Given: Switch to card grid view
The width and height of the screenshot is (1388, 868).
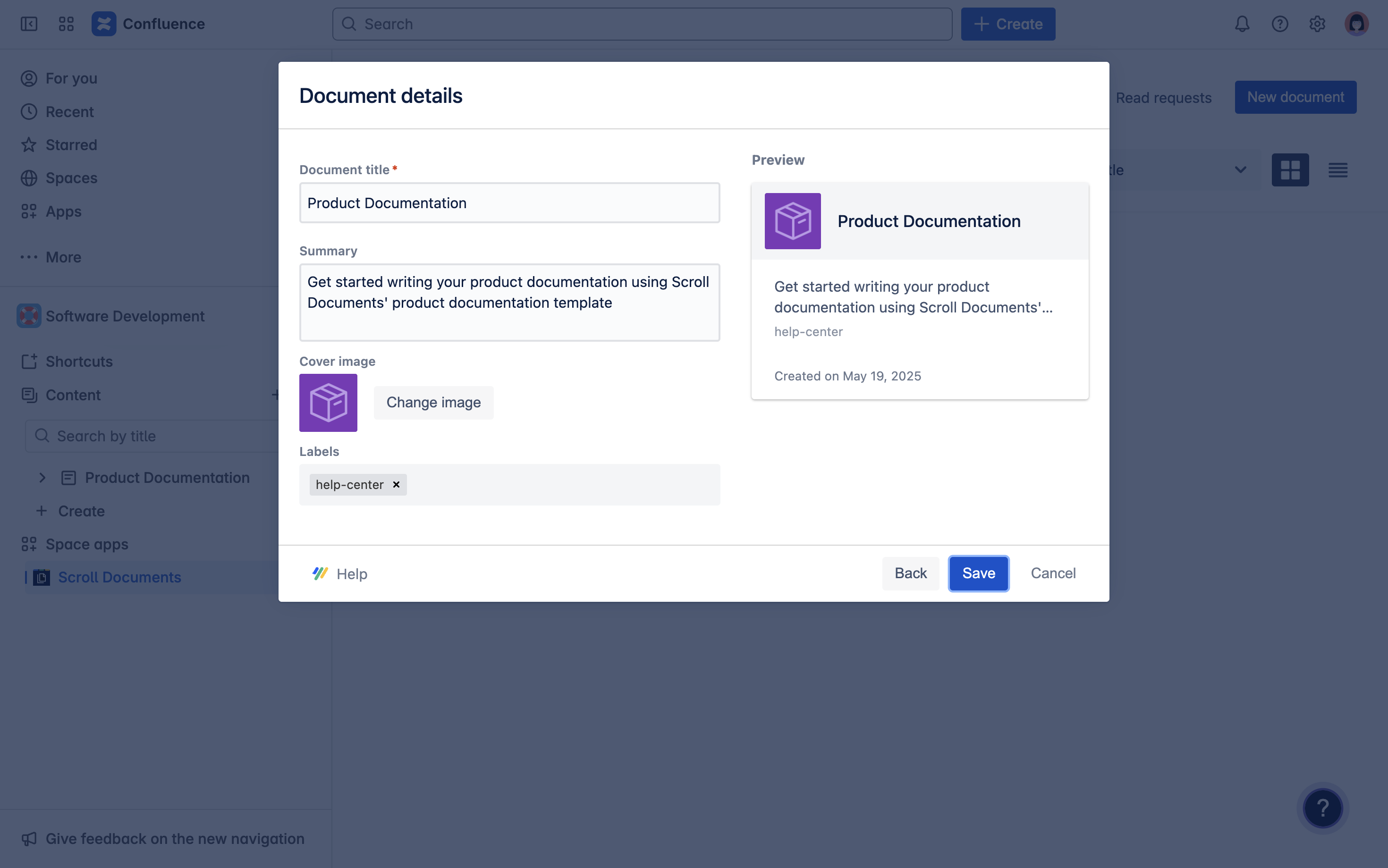Looking at the screenshot, I should coord(1290,170).
